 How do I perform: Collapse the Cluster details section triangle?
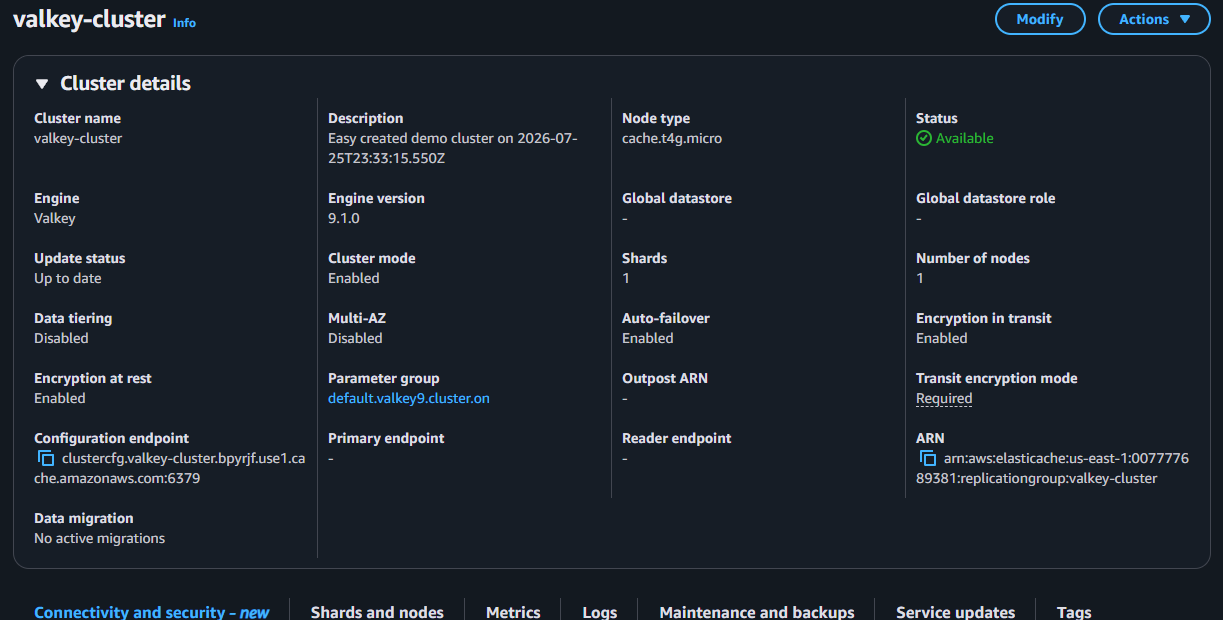click(42, 84)
